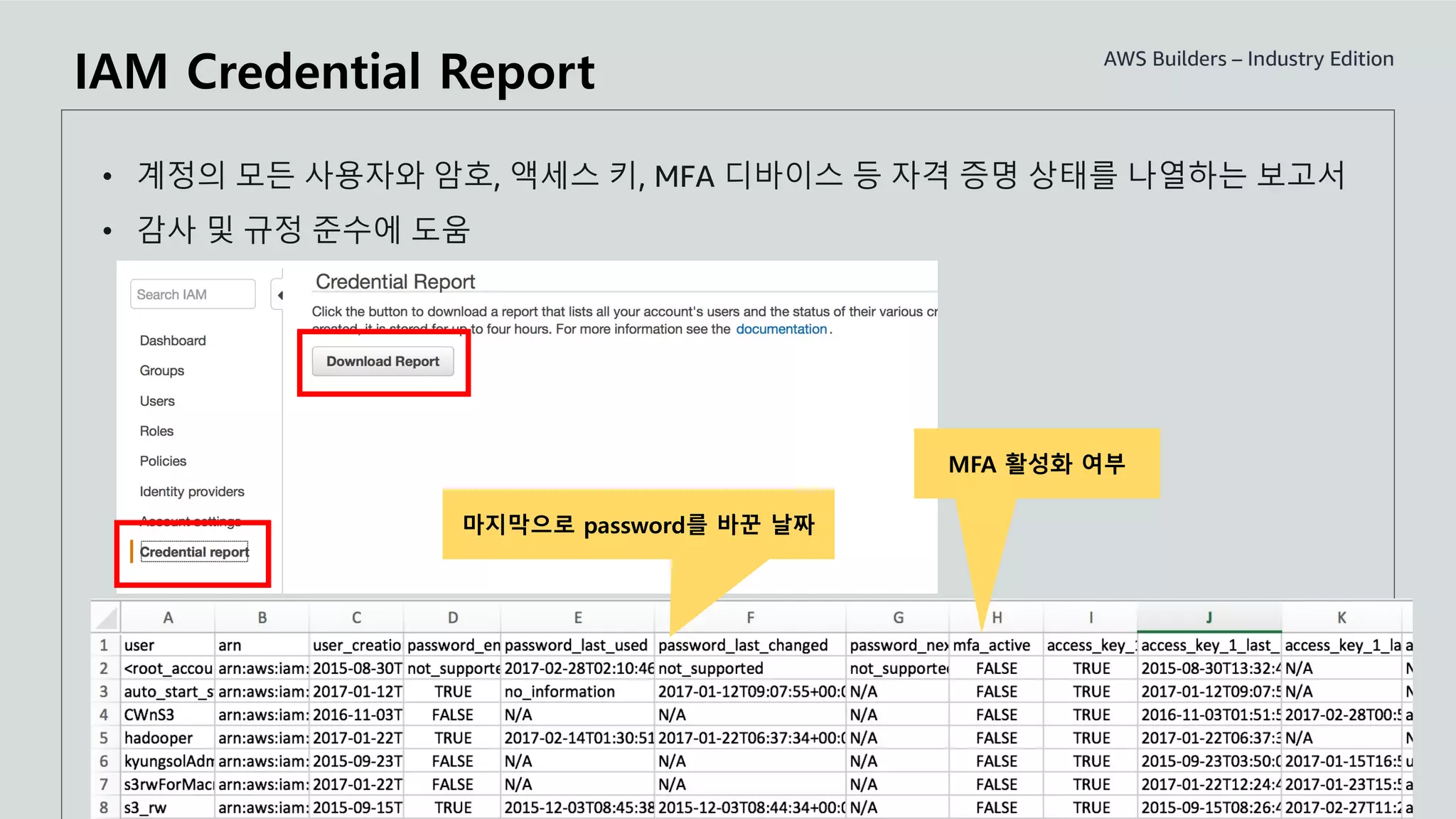Select column J header

1209,618
